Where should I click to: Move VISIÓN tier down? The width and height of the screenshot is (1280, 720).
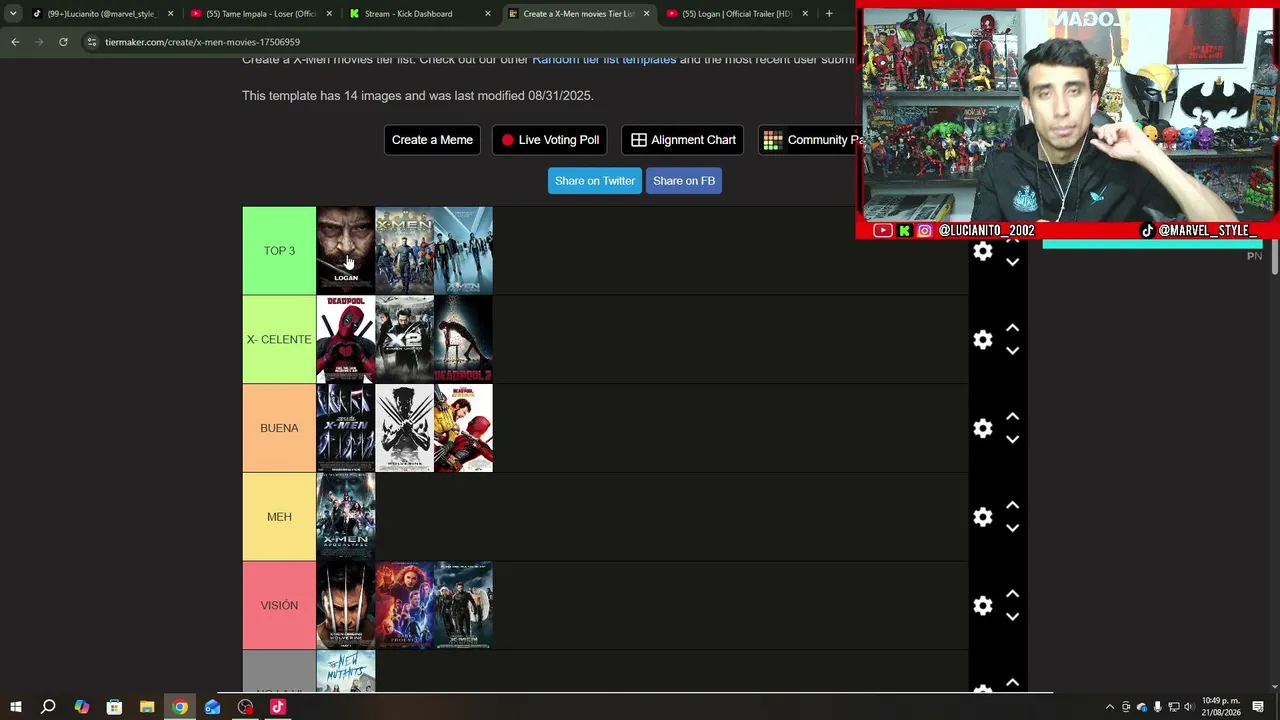(x=1012, y=617)
